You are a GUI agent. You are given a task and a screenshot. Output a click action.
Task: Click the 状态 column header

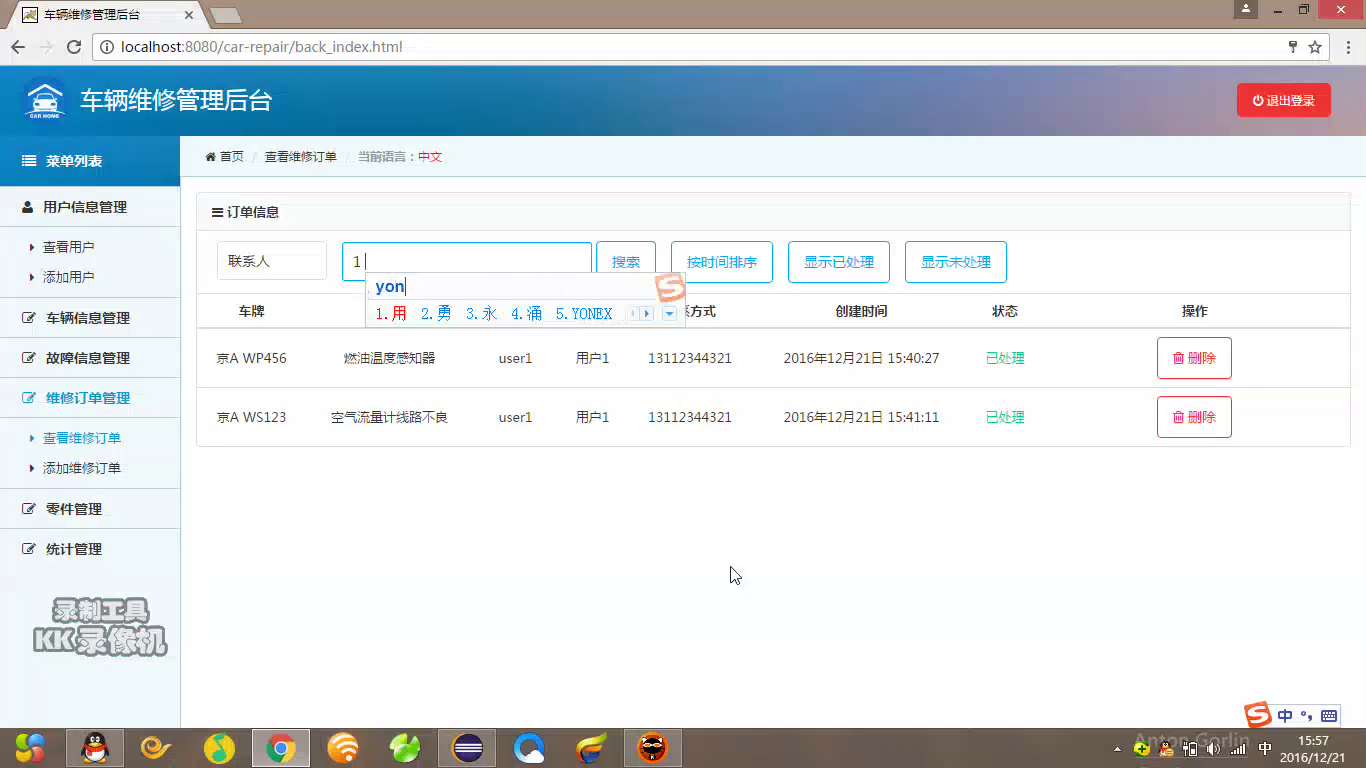point(1005,311)
